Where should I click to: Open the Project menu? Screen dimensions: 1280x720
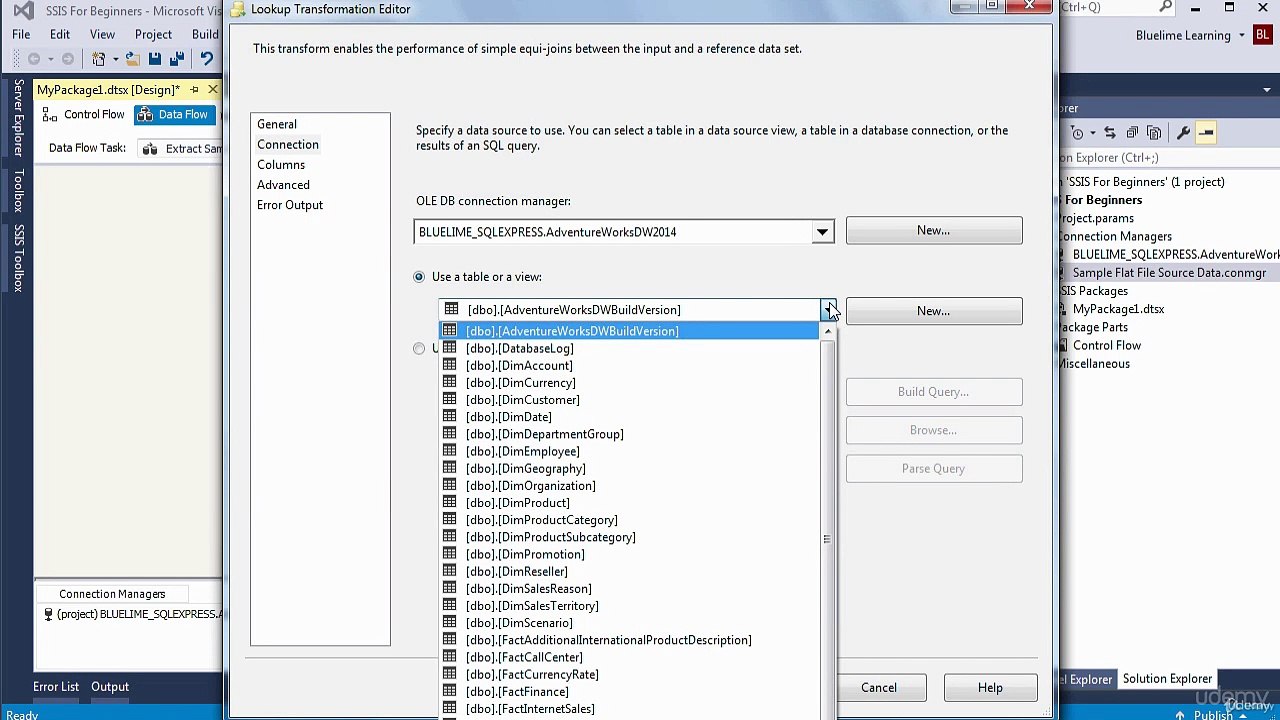153,35
